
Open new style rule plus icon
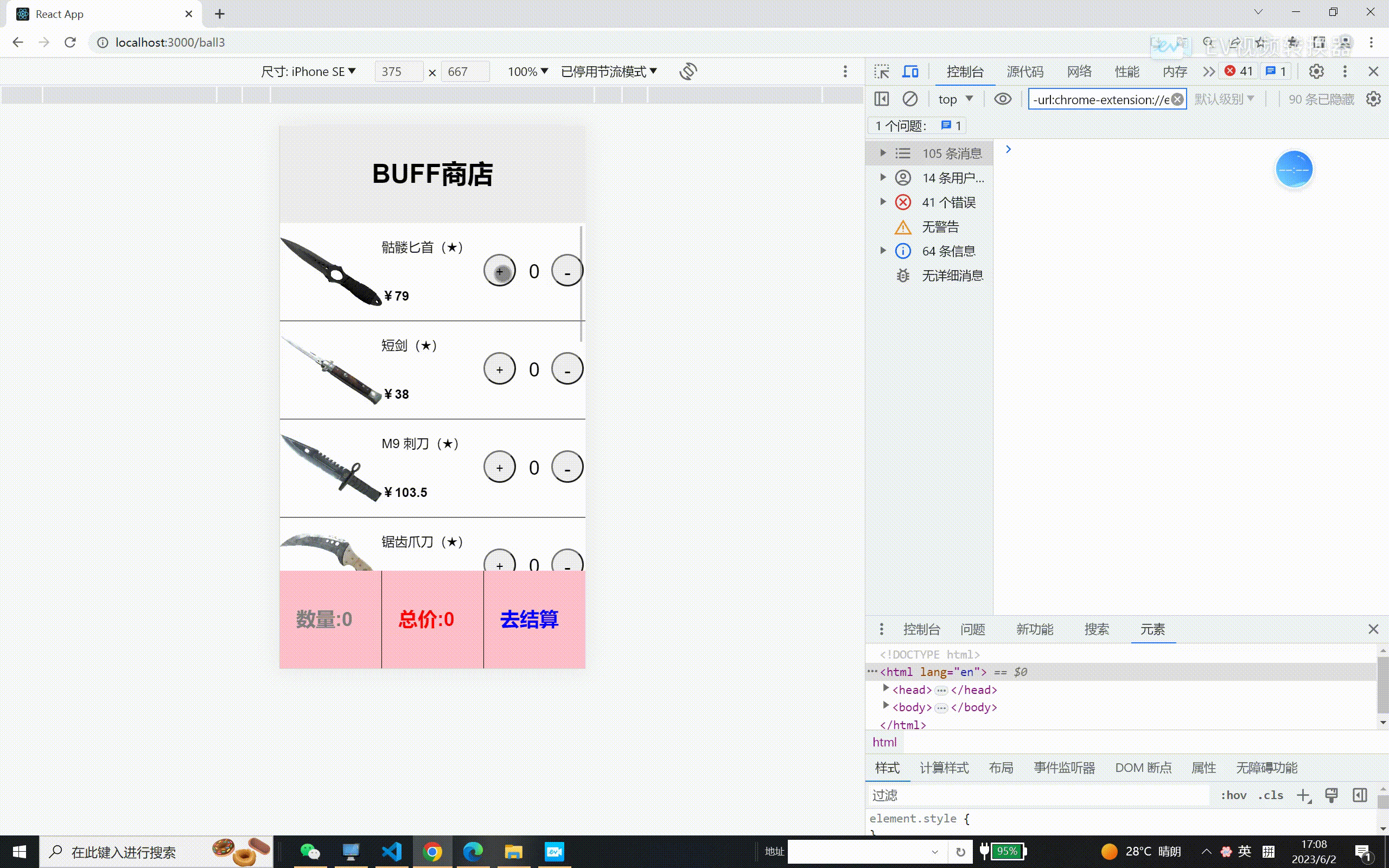(x=1303, y=795)
